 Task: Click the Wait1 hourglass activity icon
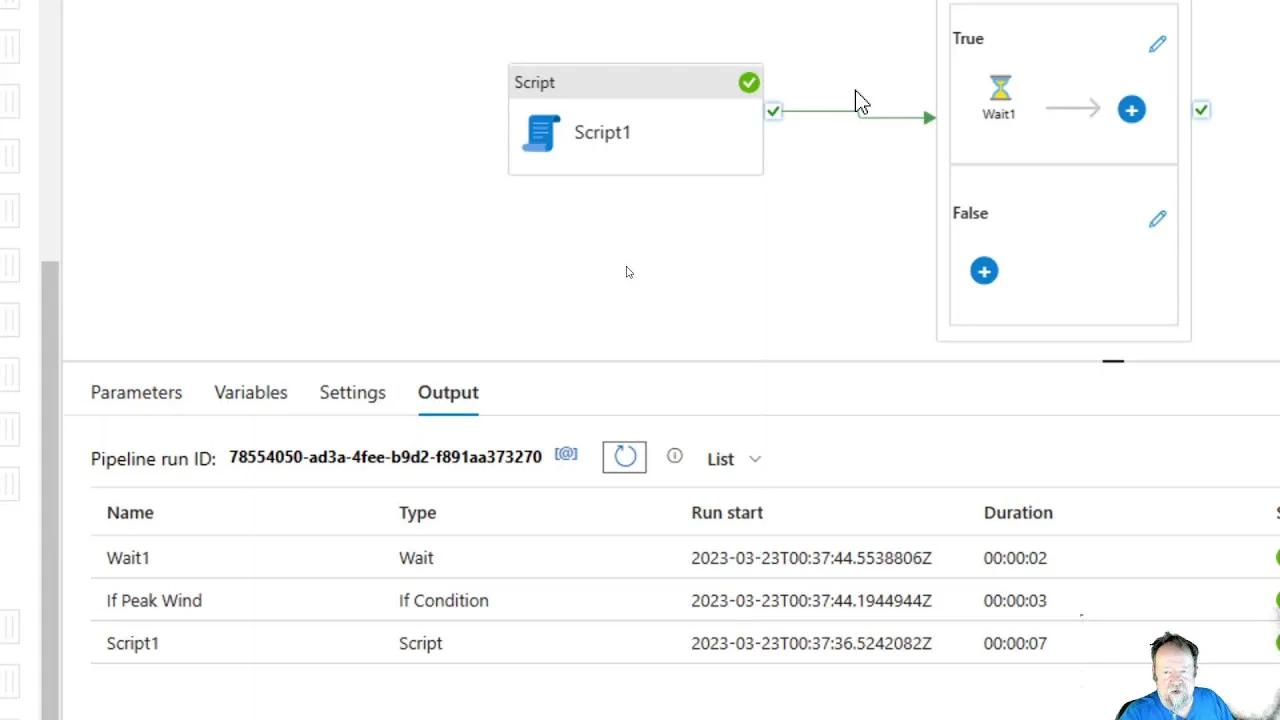(1000, 88)
